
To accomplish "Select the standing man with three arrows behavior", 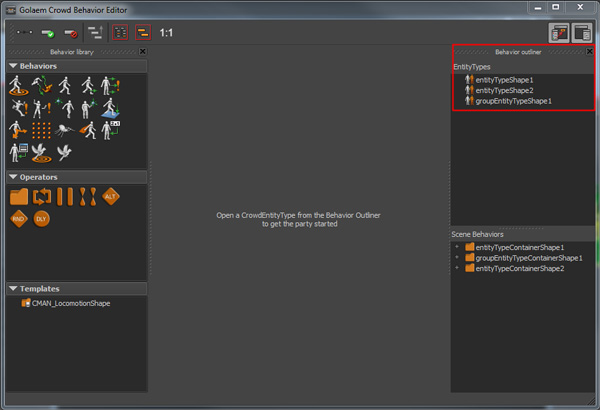I will pos(110,85).
